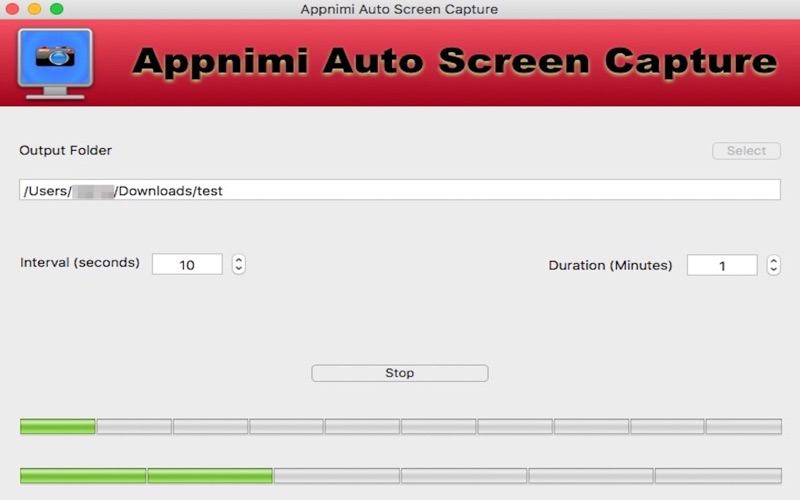Click the monitor camera app logo
800x500 pixels.
pos(56,64)
